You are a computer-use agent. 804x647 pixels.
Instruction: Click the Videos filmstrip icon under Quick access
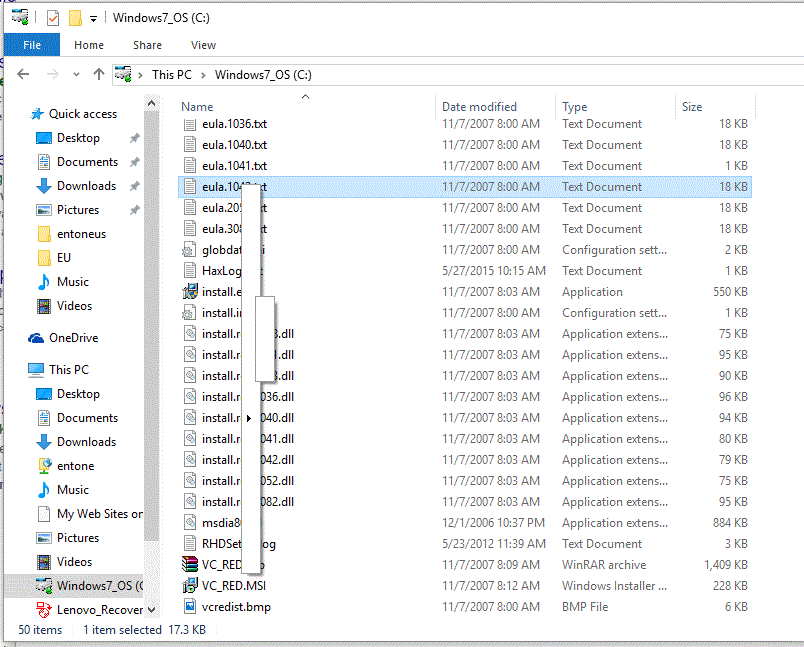click(x=44, y=306)
